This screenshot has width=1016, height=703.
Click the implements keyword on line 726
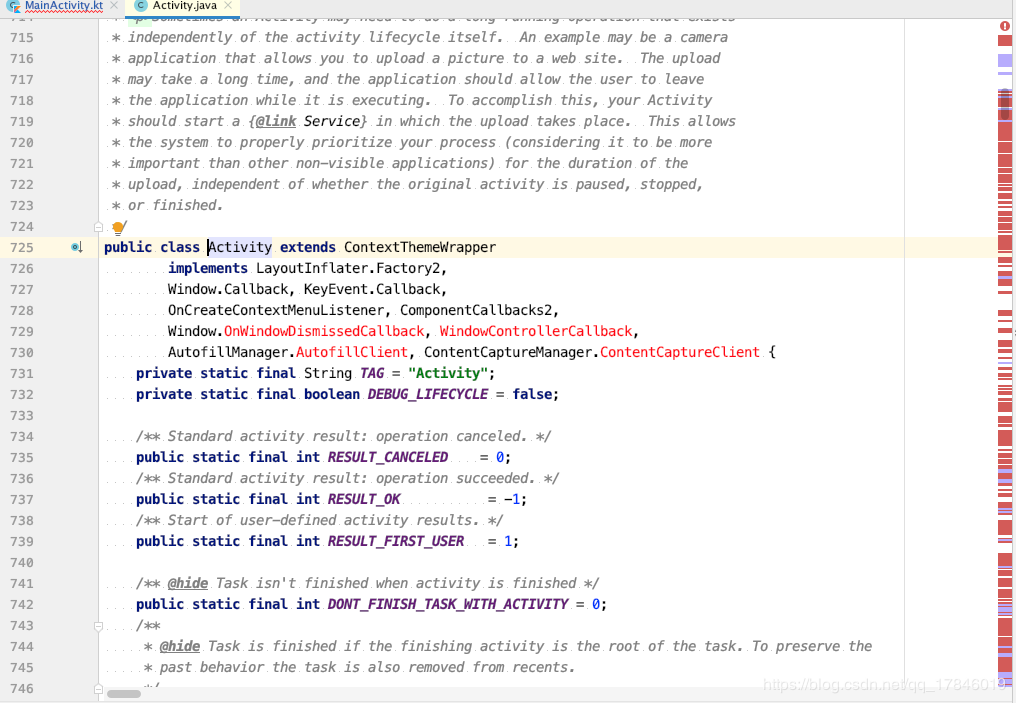(208, 268)
